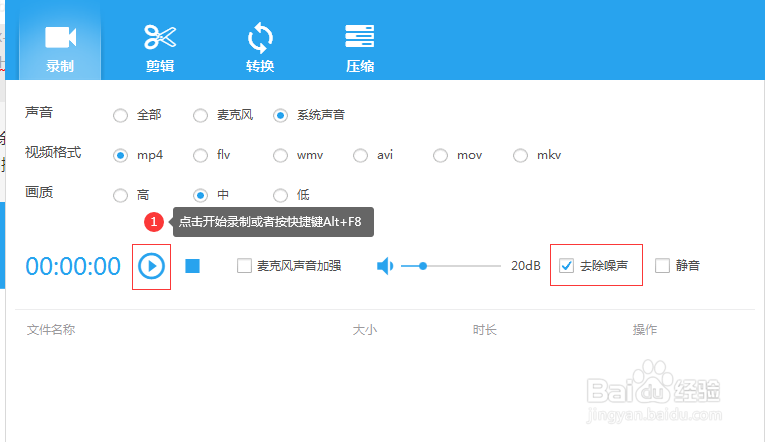This screenshot has width=765, height=442.
Task: Enable 麦克风声音加强 checkbox
Action: tap(244, 266)
